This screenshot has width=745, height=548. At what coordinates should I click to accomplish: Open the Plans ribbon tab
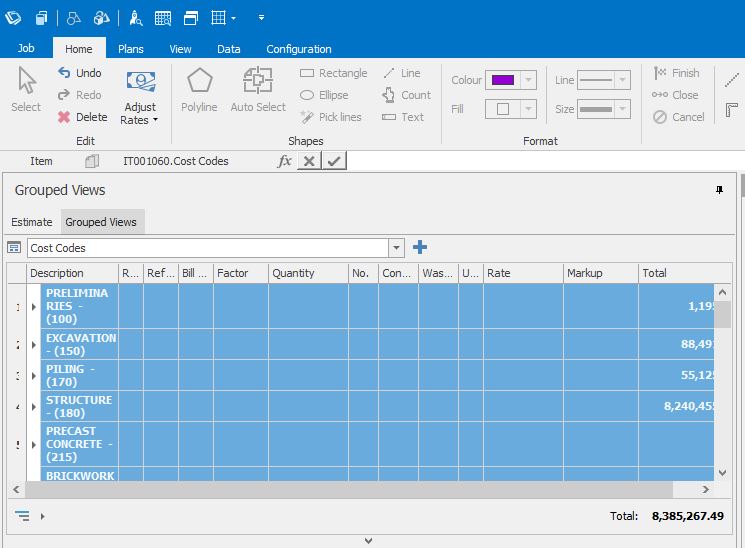click(x=131, y=49)
